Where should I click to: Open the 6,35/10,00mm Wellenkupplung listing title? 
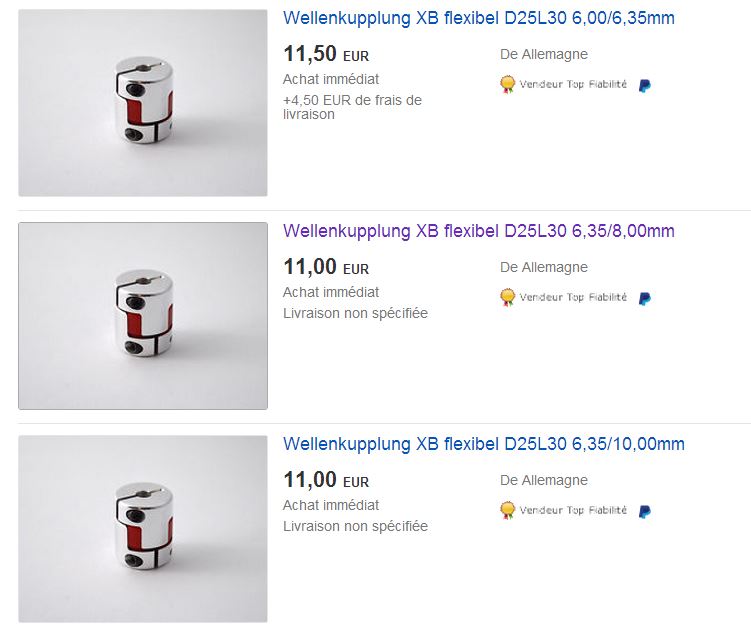484,444
